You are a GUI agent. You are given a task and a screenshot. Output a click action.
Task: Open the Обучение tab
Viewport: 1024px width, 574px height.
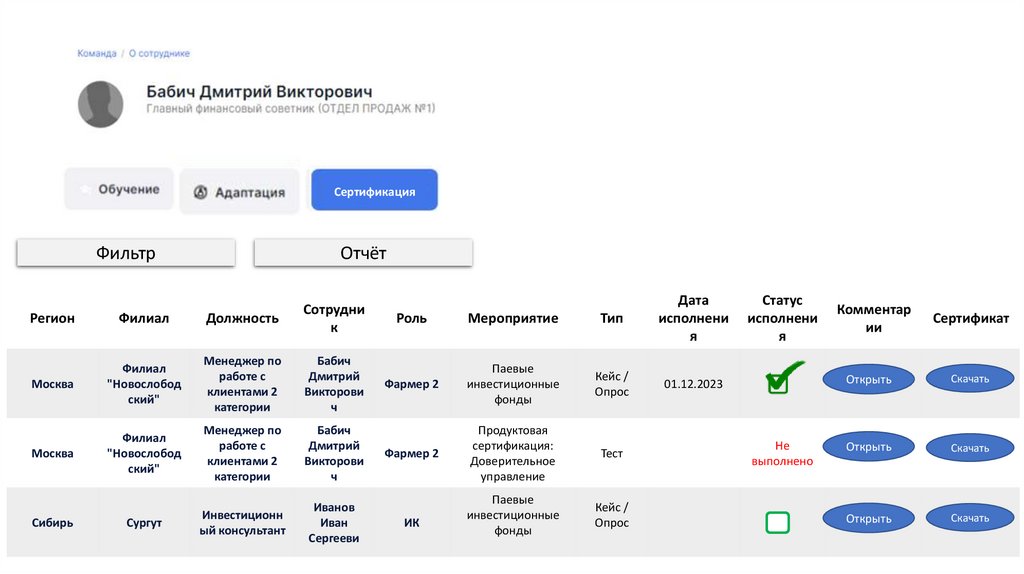[119, 189]
